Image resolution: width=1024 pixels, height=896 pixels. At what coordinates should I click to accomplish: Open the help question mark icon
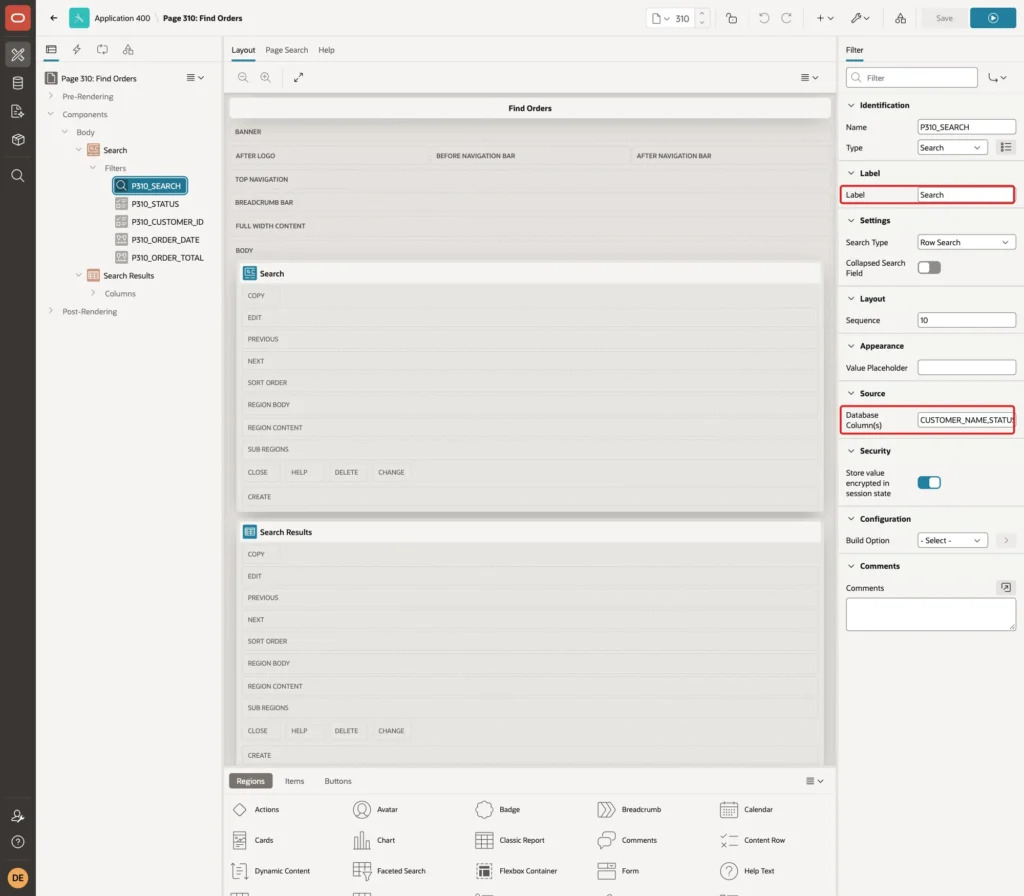[18, 842]
